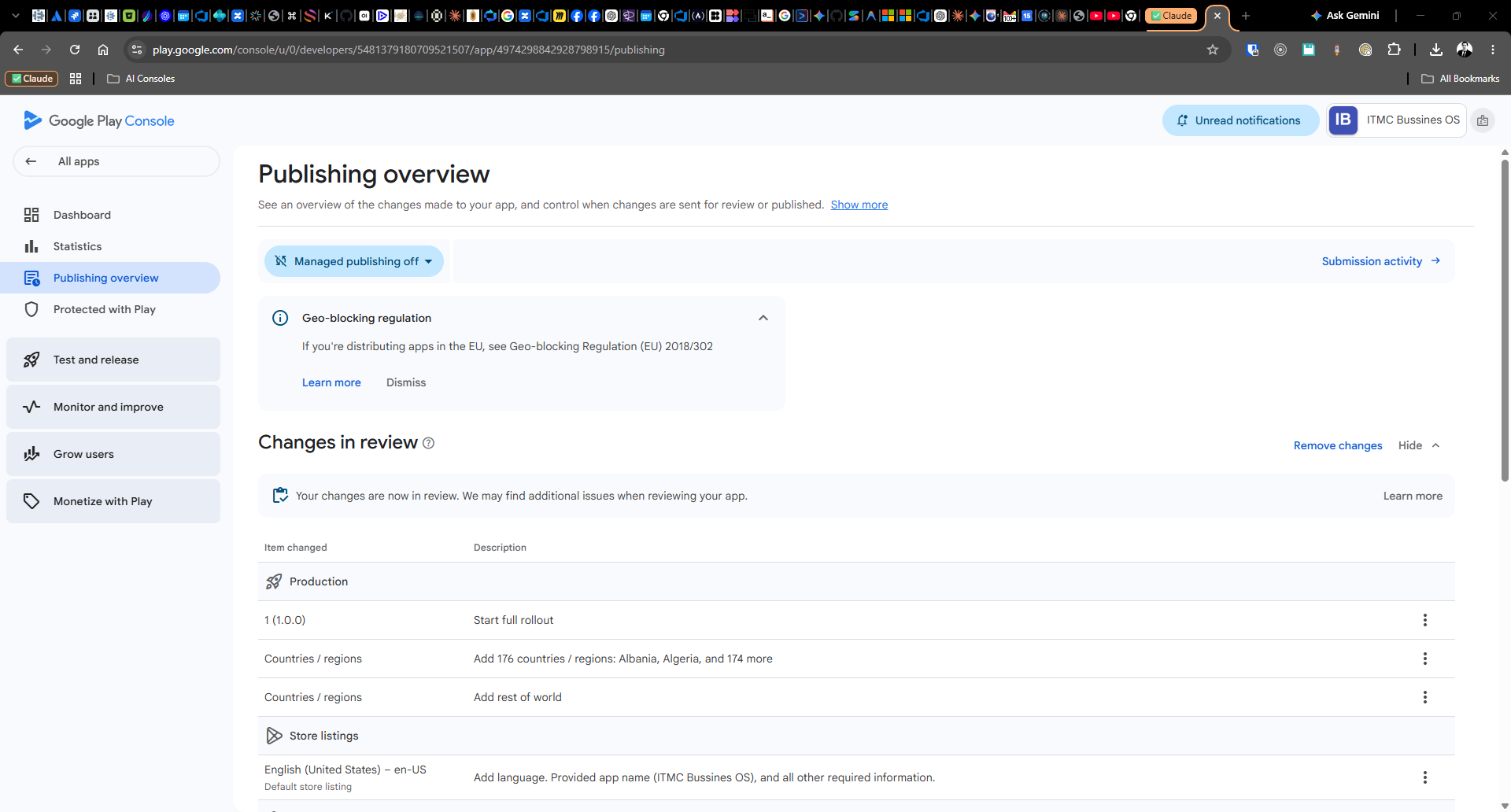Expand Monetize with Play section

click(x=113, y=501)
